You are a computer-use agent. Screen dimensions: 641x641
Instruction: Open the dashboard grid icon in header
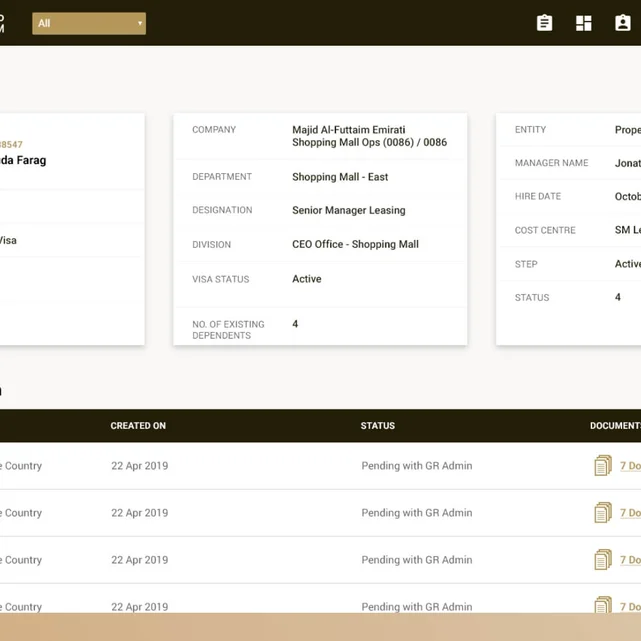(x=583, y=23)
